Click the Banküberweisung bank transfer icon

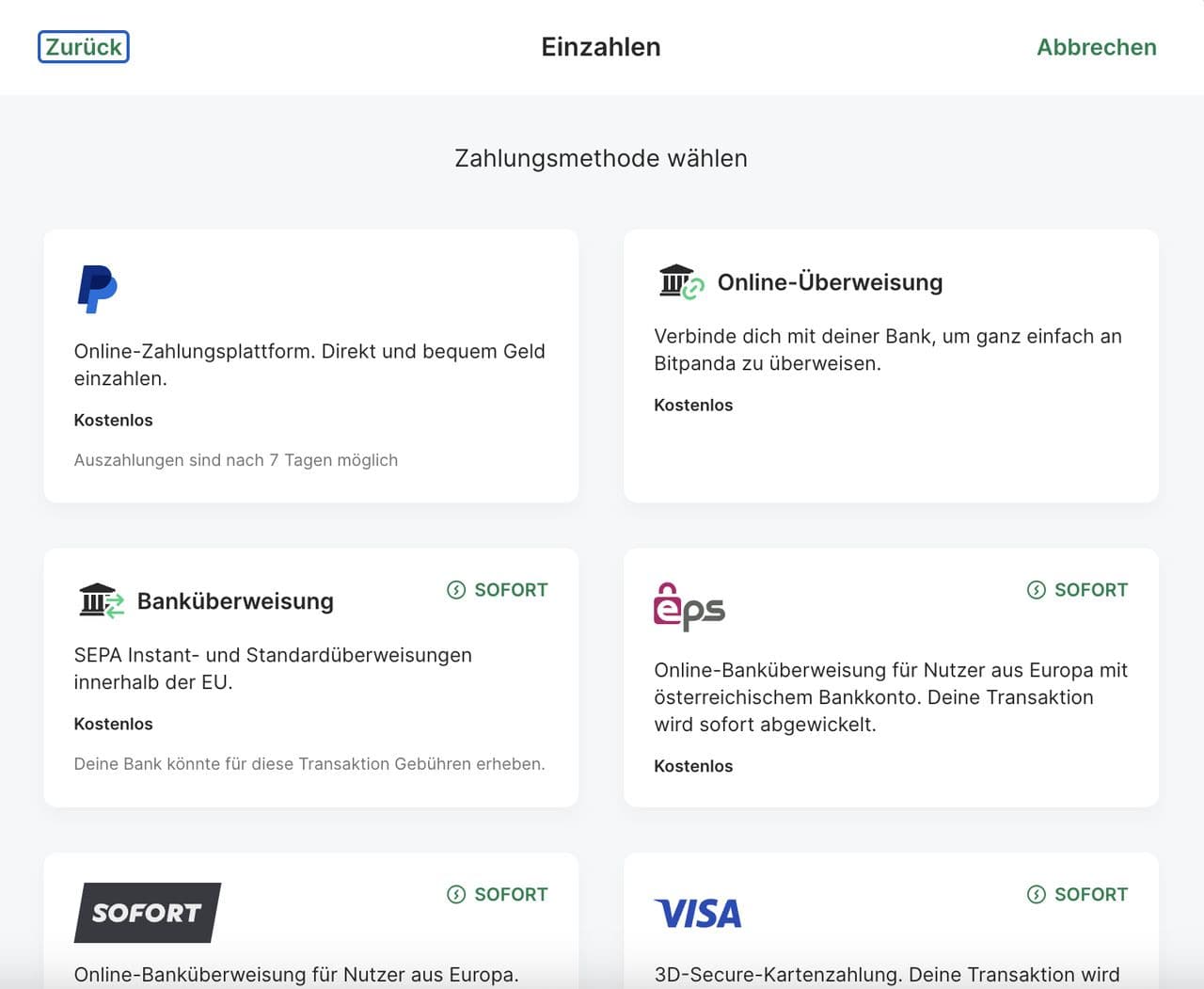click(x=102, y=600)
